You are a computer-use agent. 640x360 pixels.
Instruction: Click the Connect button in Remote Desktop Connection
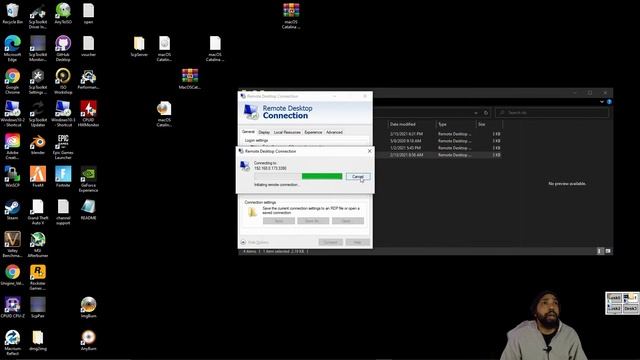coord(331,242)
